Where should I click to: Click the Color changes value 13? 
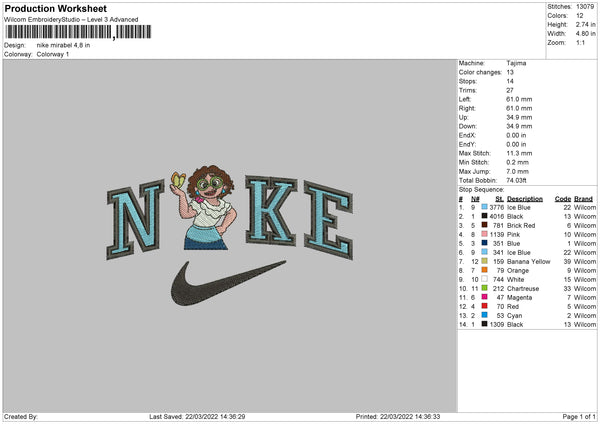click(510, 72)
